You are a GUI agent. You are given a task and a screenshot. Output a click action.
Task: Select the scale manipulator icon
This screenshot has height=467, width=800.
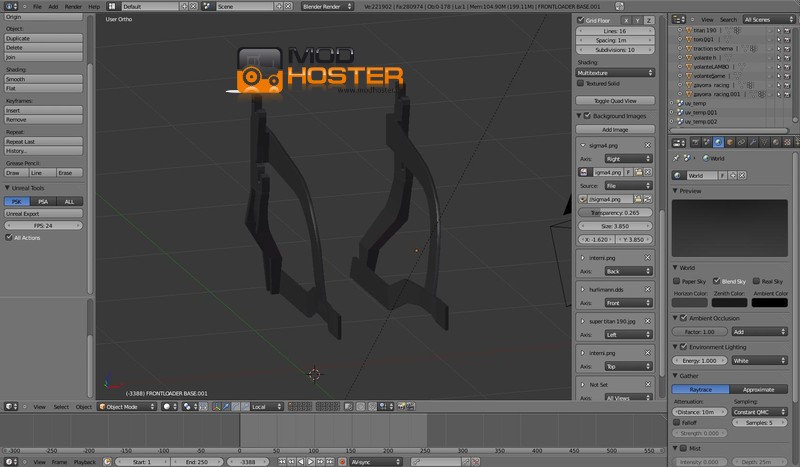coord(245,407)
